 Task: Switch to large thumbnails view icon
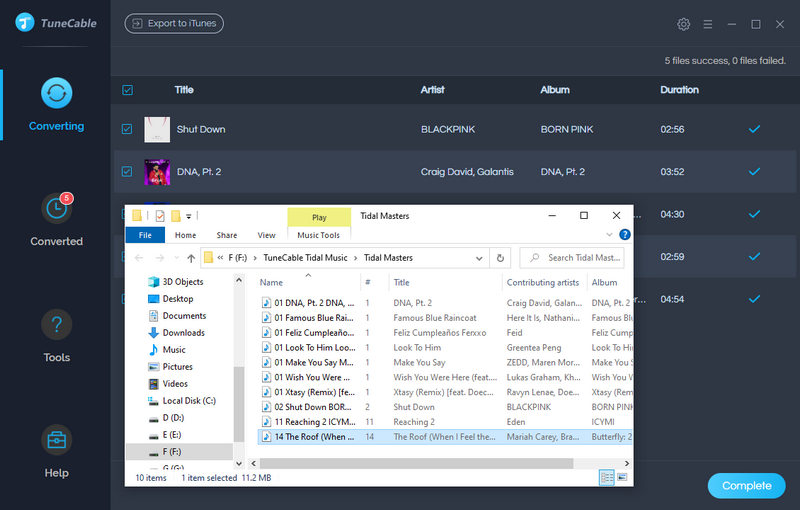tap(622, 478)
